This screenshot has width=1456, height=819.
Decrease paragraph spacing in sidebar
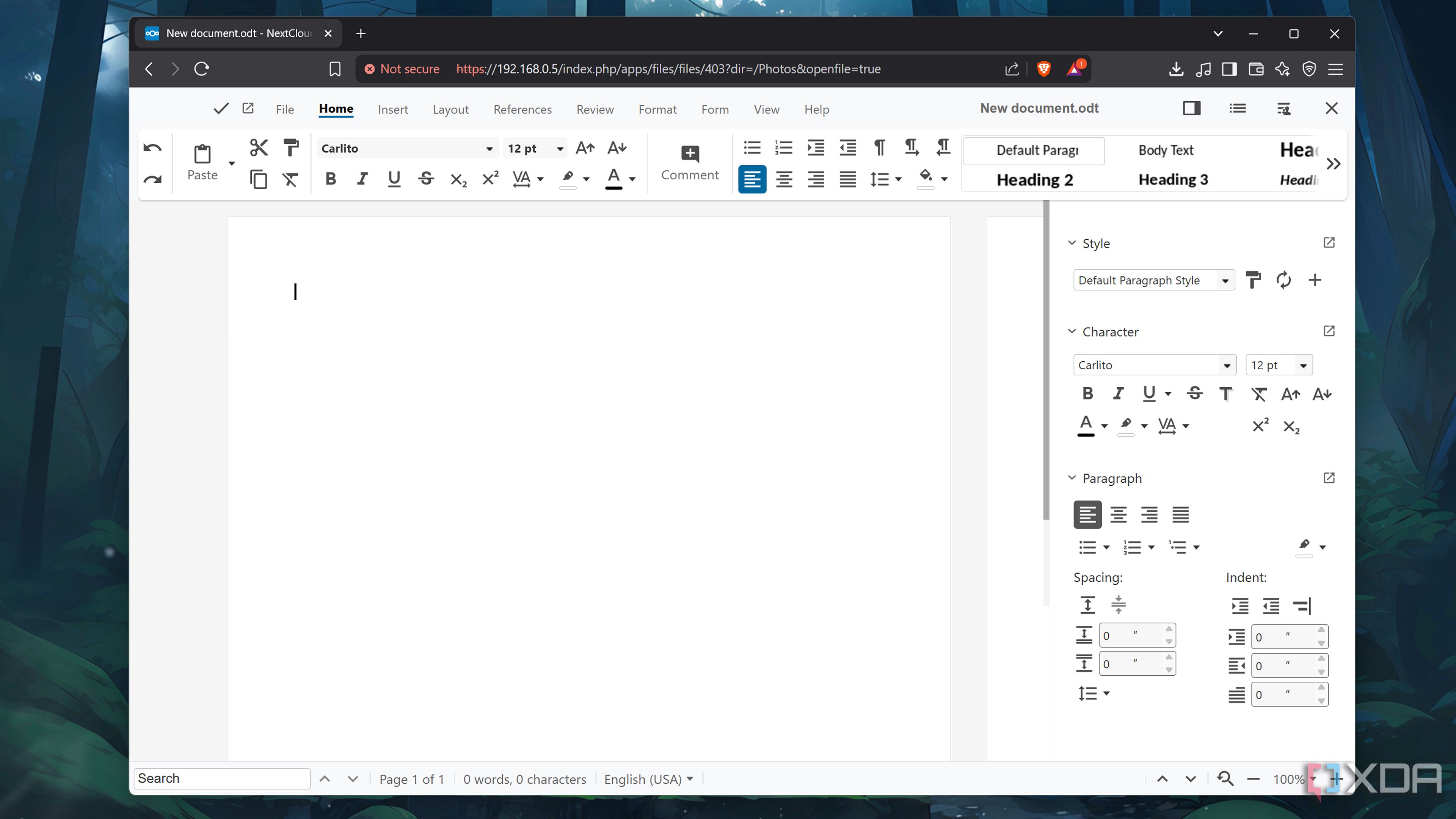click(x=1118, y=605)
